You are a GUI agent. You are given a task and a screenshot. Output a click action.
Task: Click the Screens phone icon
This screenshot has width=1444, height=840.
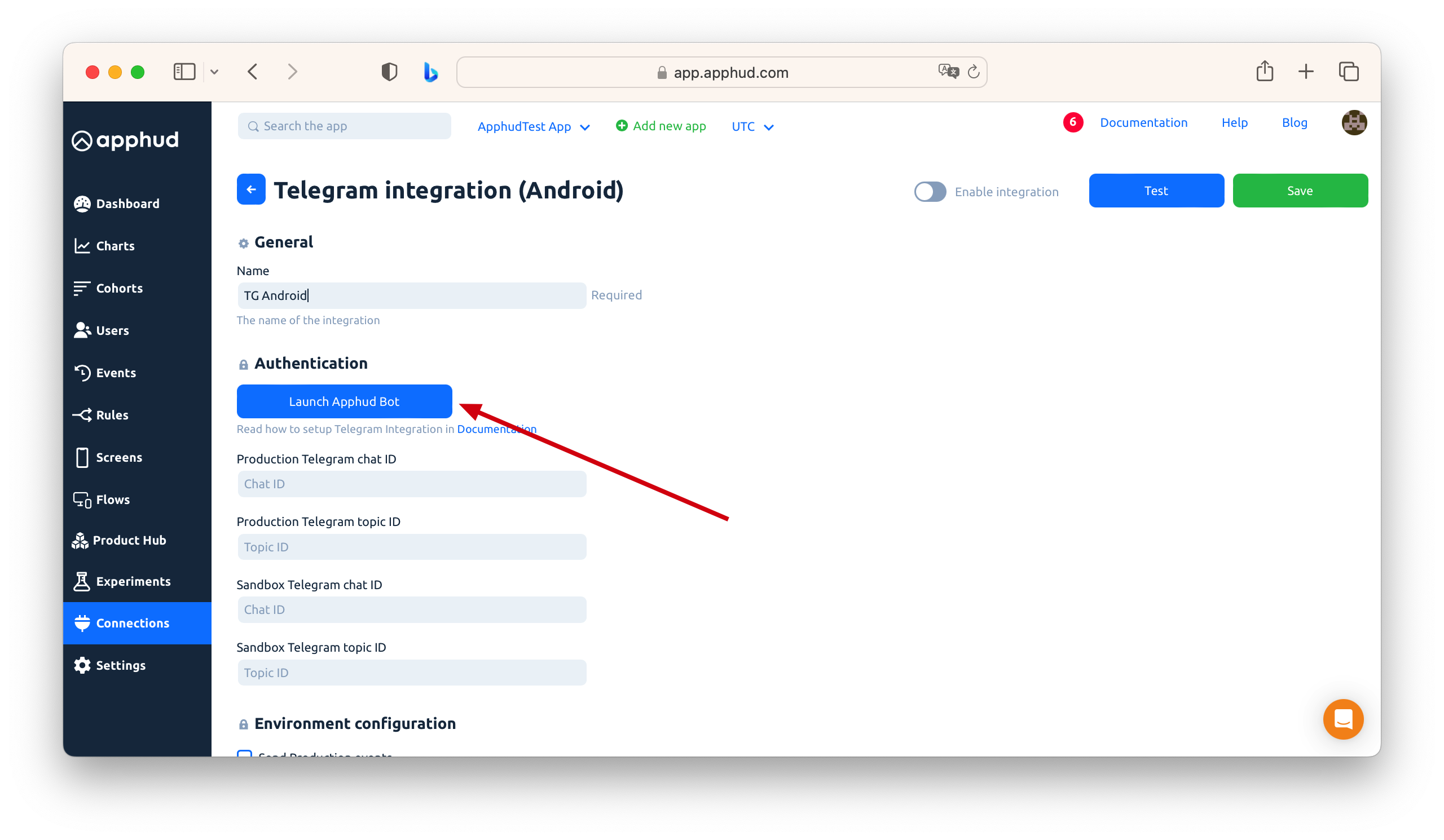[82, 458]
